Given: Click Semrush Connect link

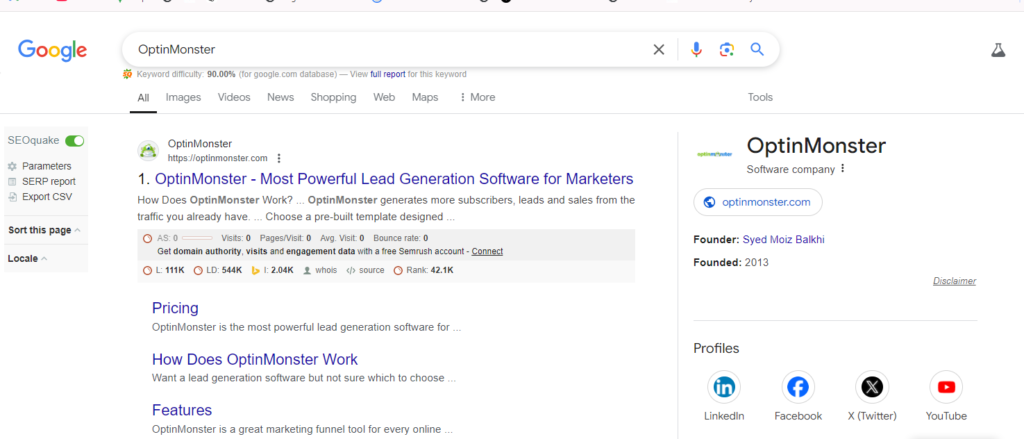Looking at the screenshot, I should (x=487, y=252).
